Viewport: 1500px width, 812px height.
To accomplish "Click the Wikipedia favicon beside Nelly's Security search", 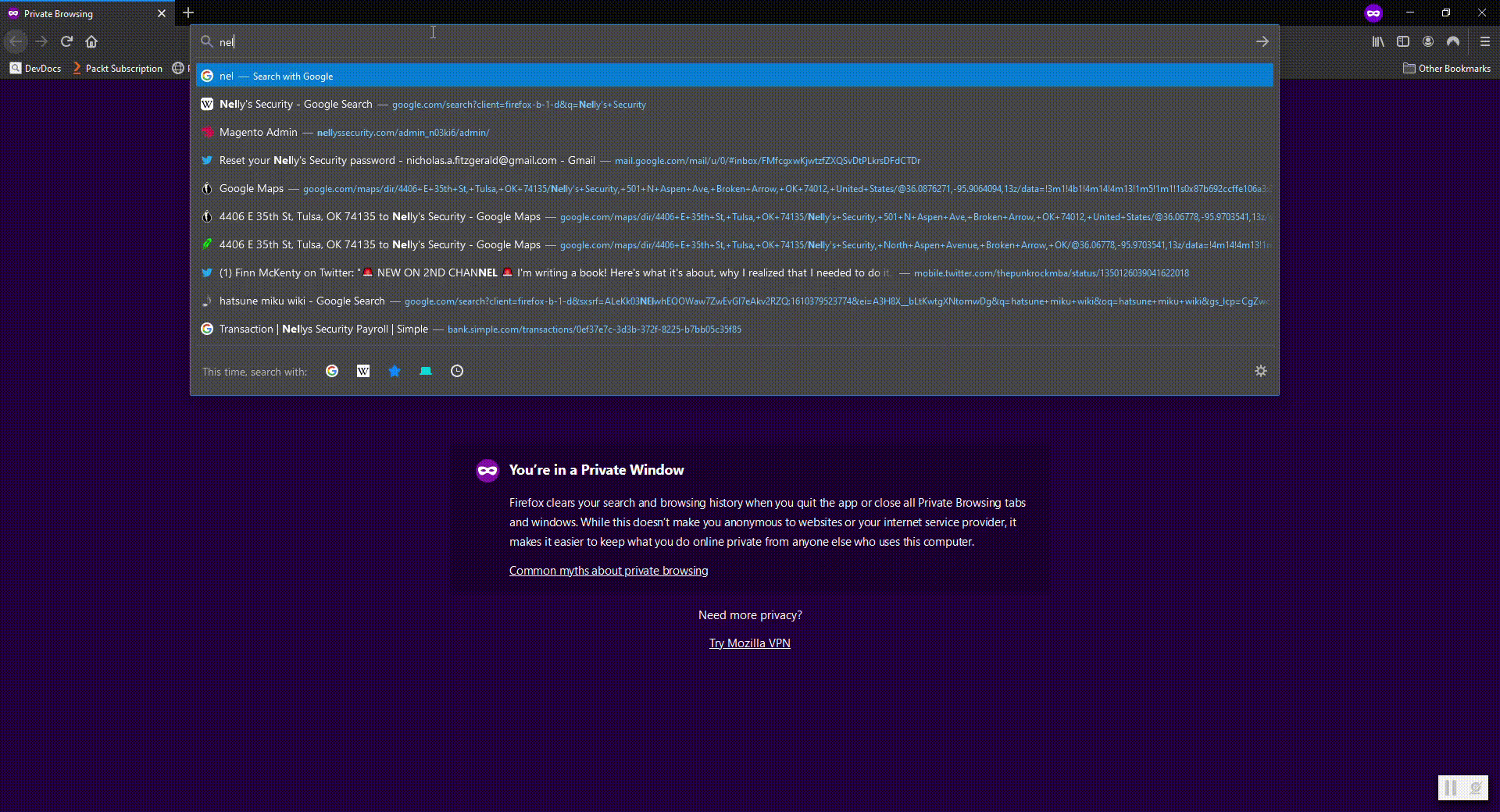I will [x=207, y=104].
